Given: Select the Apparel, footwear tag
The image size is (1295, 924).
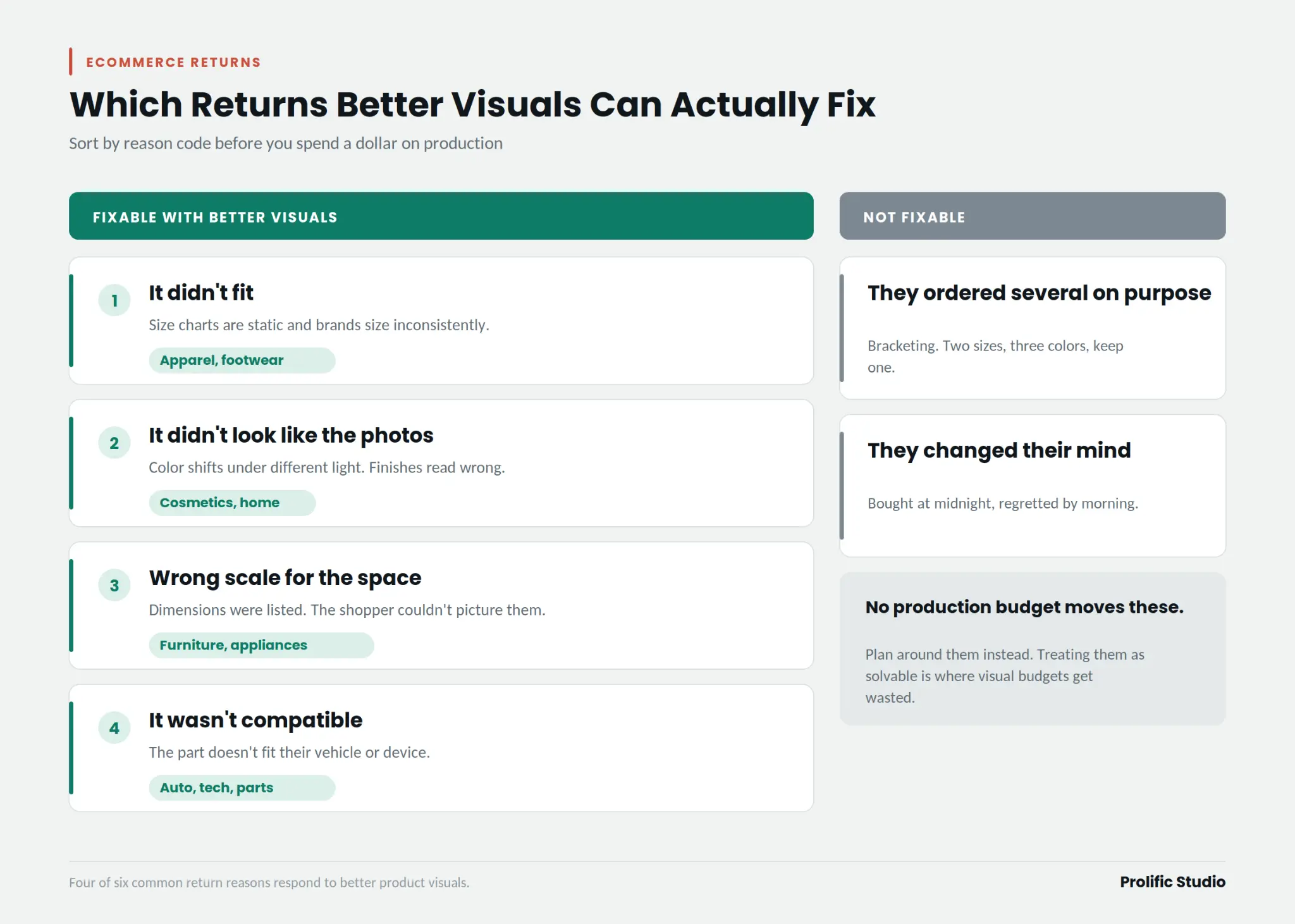Looking at the screenshot, I should [242, 360].
